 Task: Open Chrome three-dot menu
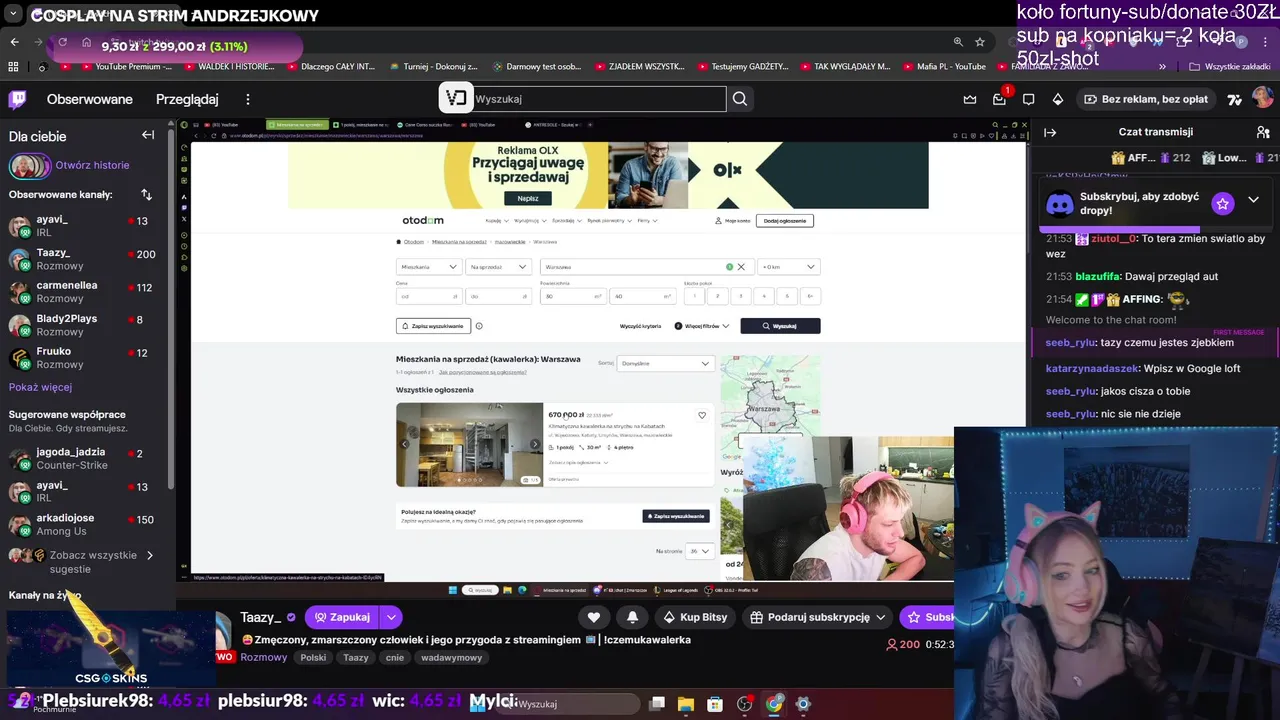coord(1265,42)
